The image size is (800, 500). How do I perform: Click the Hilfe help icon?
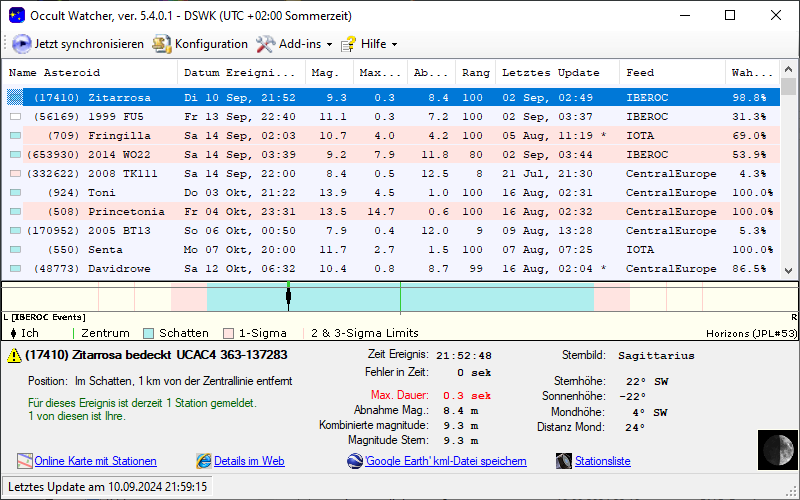(x=348, y=44)
